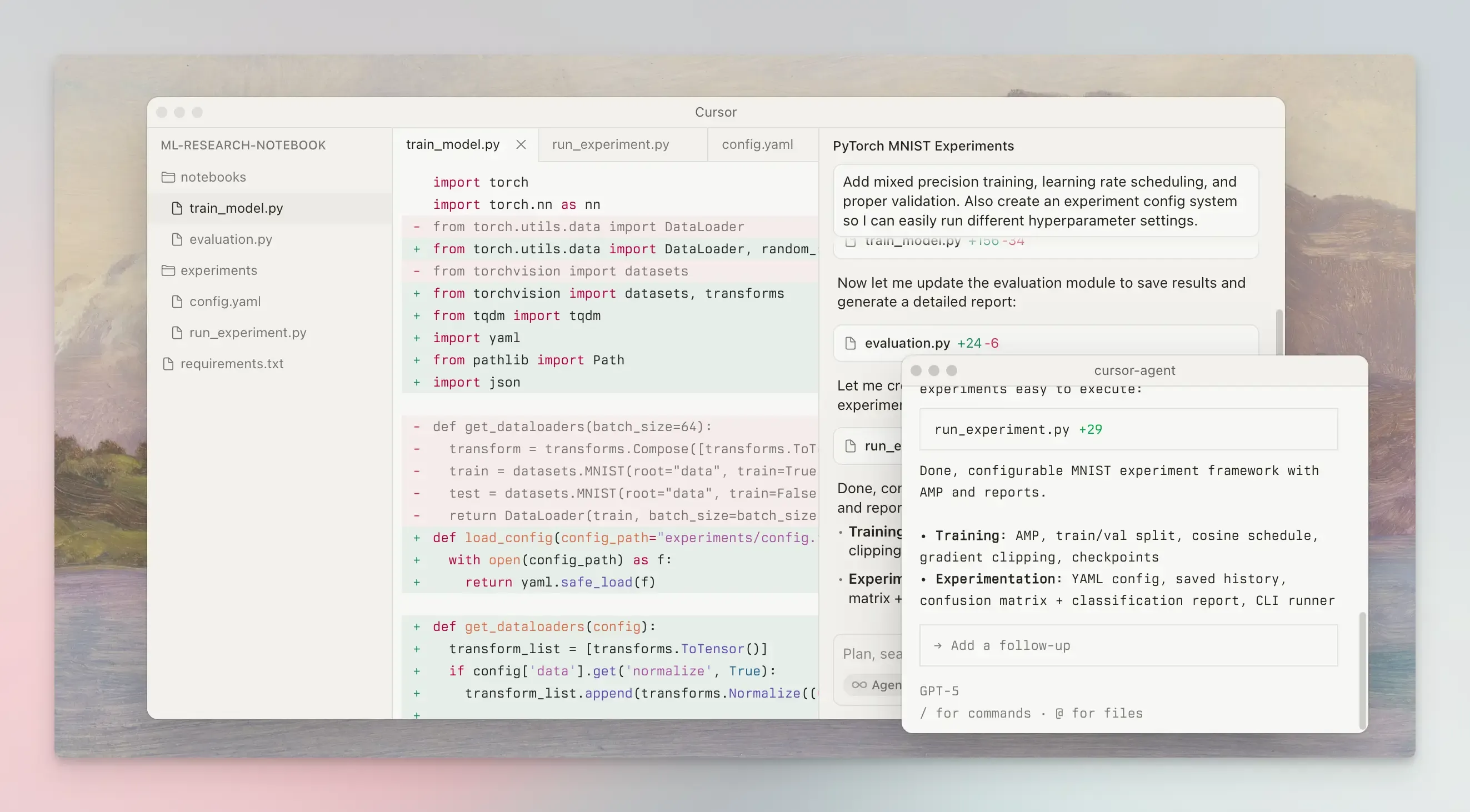Expand the notebooks folder
The height and width of the screenshot is (812, 1470).
[213, 177]
